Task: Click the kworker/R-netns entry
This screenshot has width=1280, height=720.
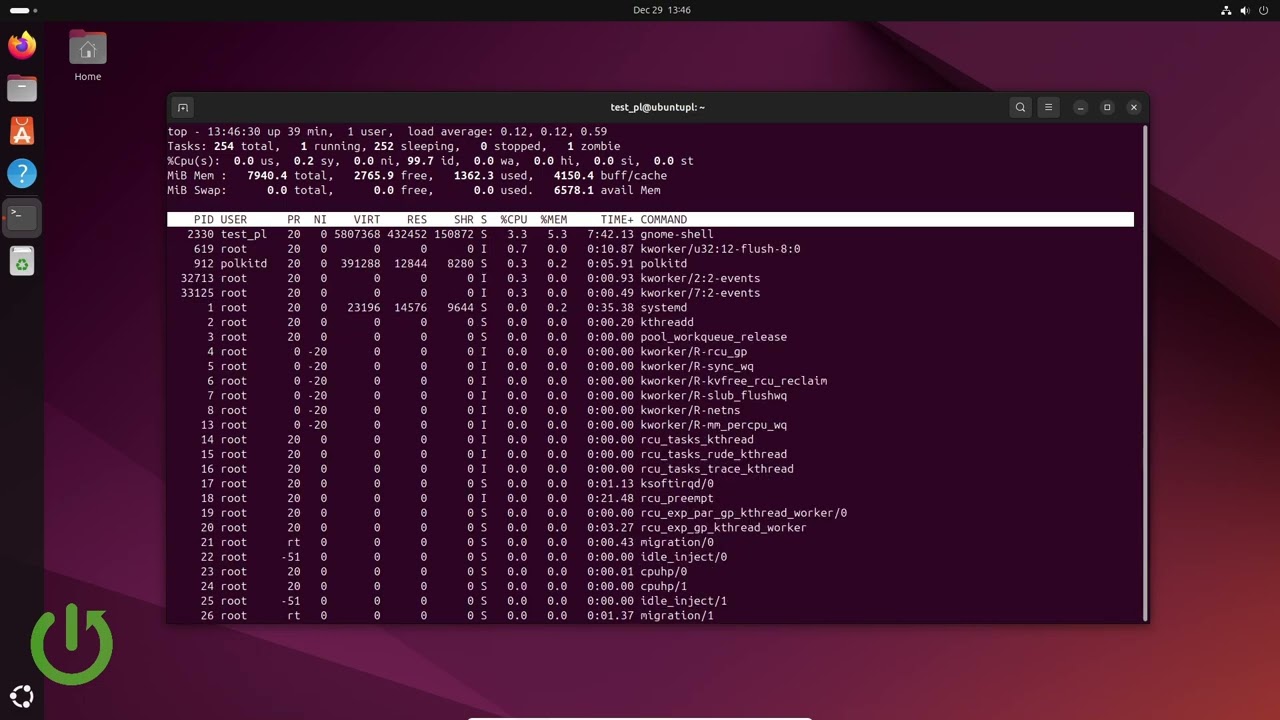Action: tap(690, 410)
